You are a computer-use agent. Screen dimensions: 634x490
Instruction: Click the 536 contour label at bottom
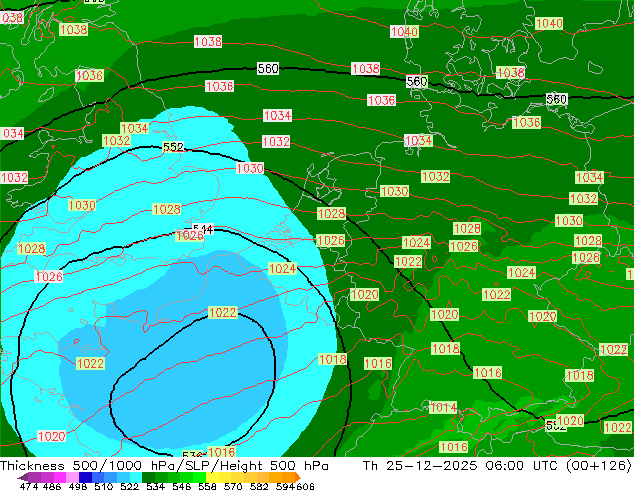[x=192, y=456]
